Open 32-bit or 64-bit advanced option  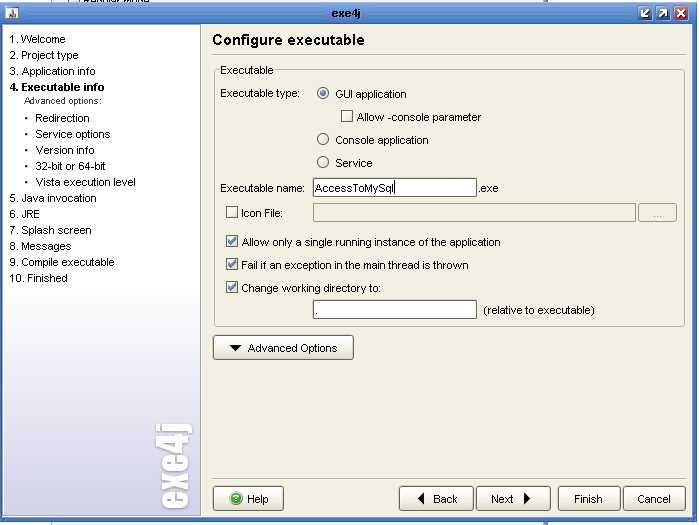(70, 166)
